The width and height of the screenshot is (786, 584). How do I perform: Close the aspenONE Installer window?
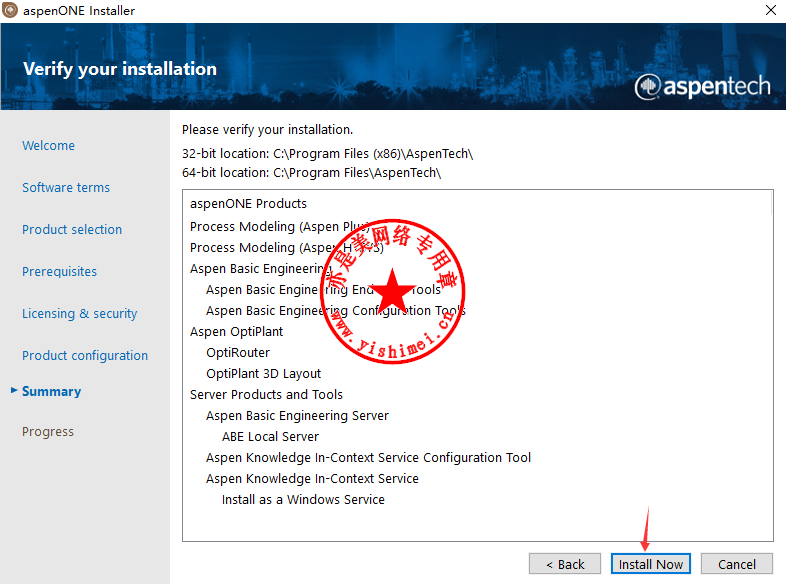tap(771, 10)
